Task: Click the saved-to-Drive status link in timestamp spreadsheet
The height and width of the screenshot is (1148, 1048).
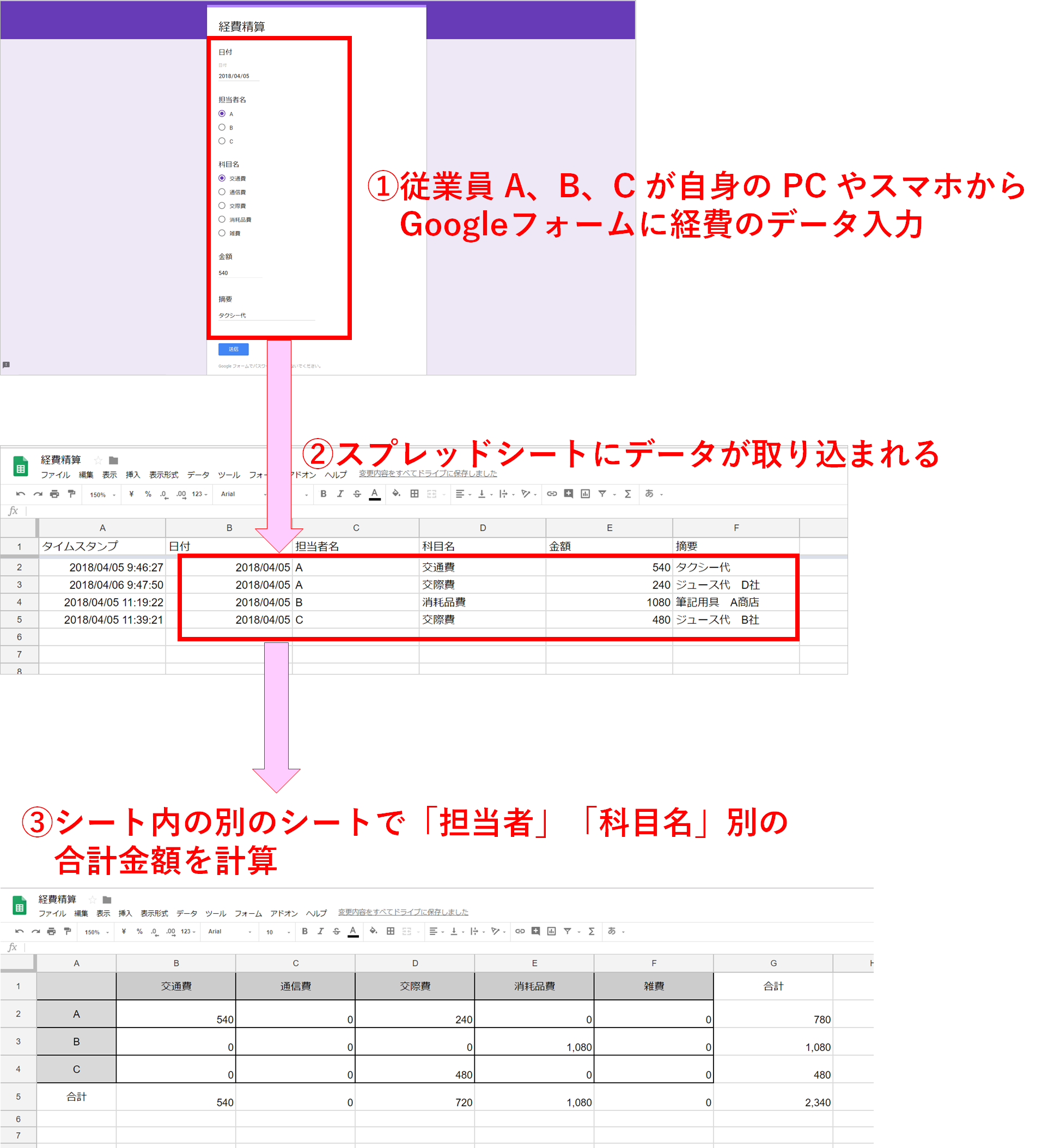Action: pyautogui.click(x=428, y=474)
